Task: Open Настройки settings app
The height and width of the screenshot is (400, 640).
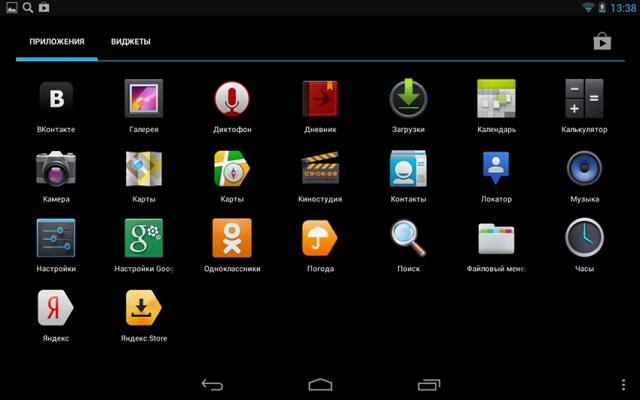Action: [56, 239]
